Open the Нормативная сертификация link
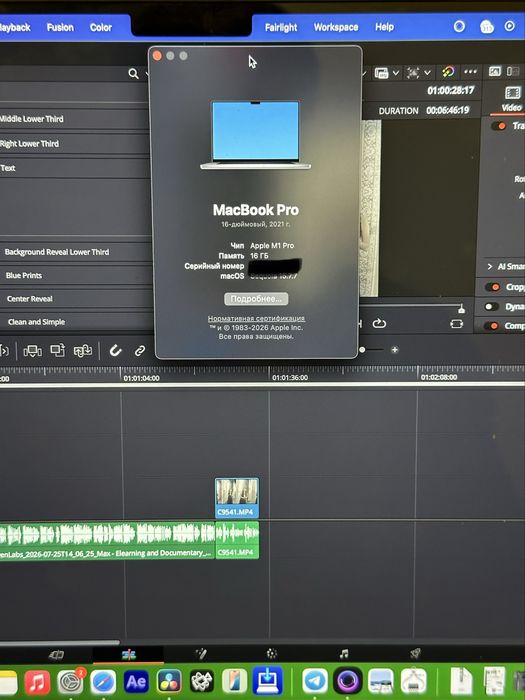The width and height of the screenshot is (525, 700). pos(256,319)
